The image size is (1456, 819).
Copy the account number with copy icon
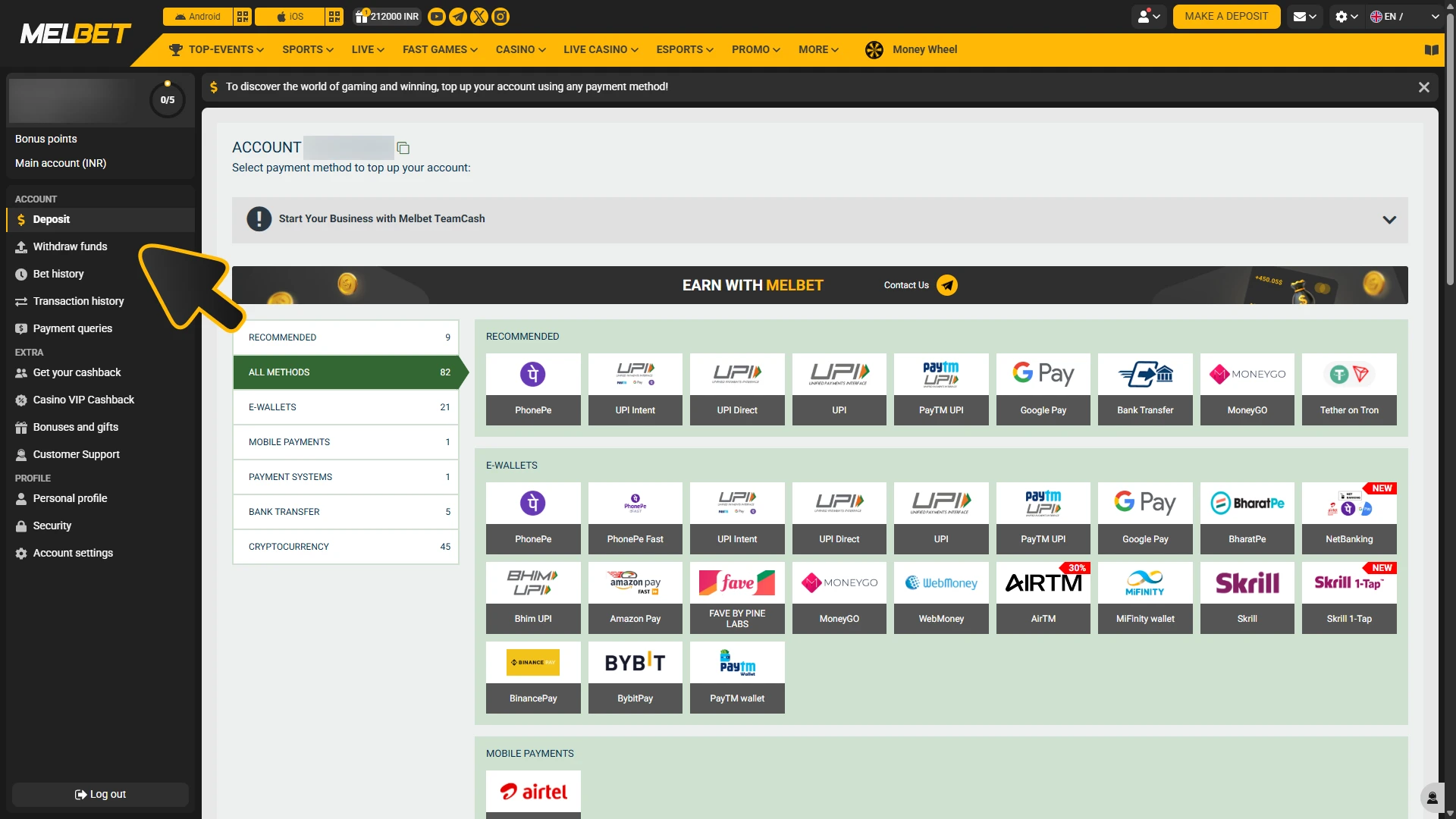pyautogui.click(x=403, y=148)
